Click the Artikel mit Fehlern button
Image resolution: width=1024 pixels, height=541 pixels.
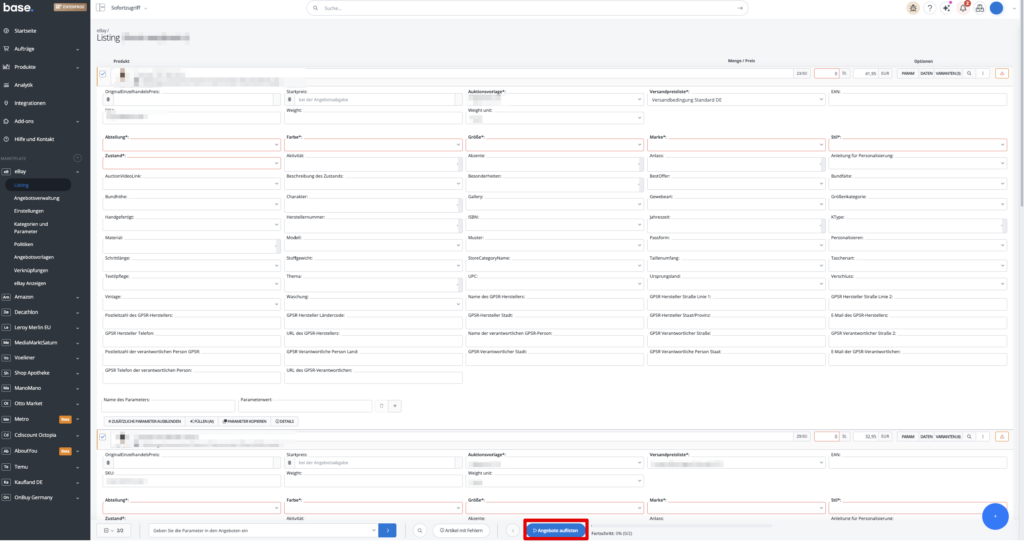tap(461, 531)
